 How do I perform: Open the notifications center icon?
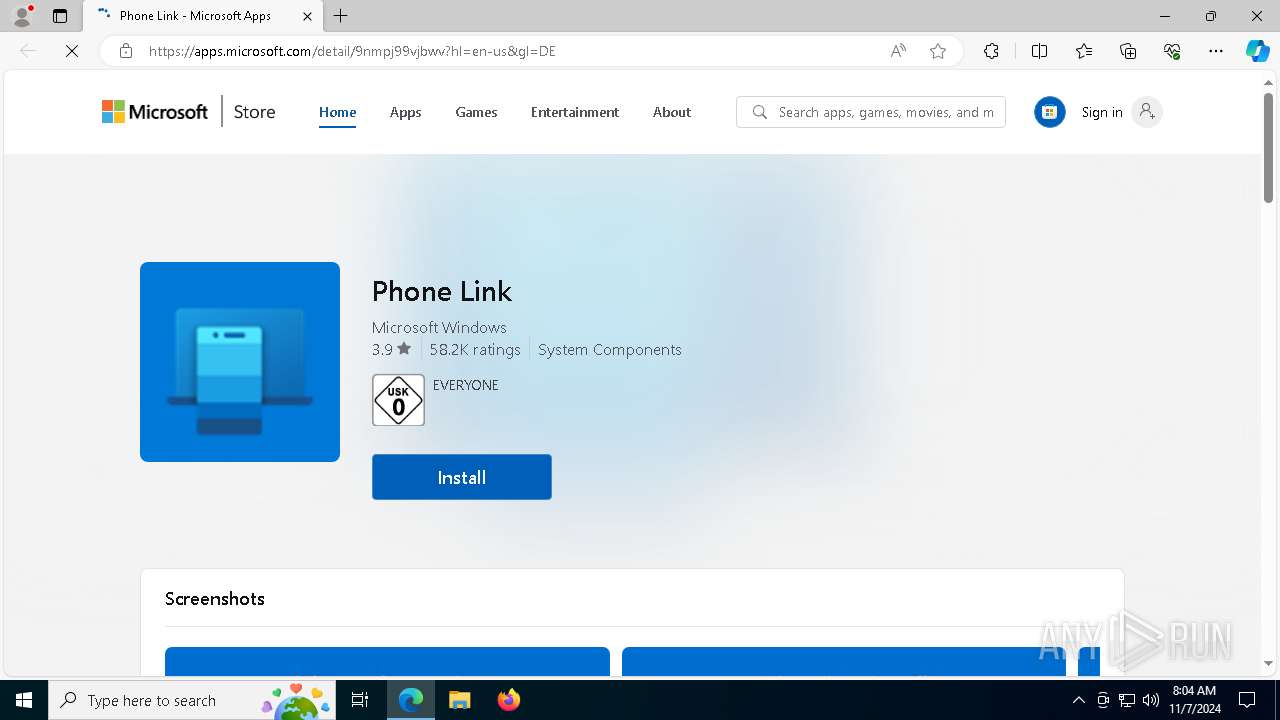[1247, 700]
